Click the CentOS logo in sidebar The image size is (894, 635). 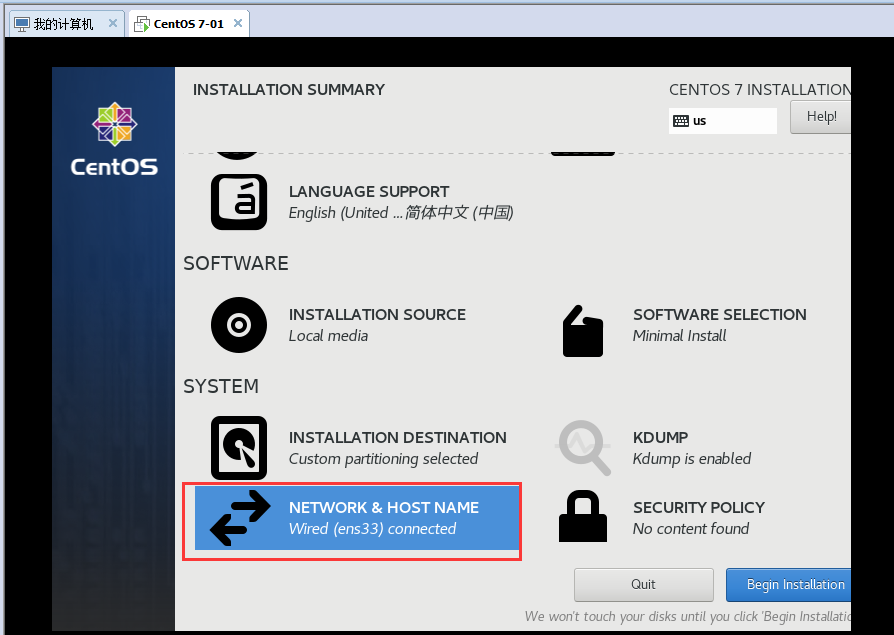click(x=114, y=139)
